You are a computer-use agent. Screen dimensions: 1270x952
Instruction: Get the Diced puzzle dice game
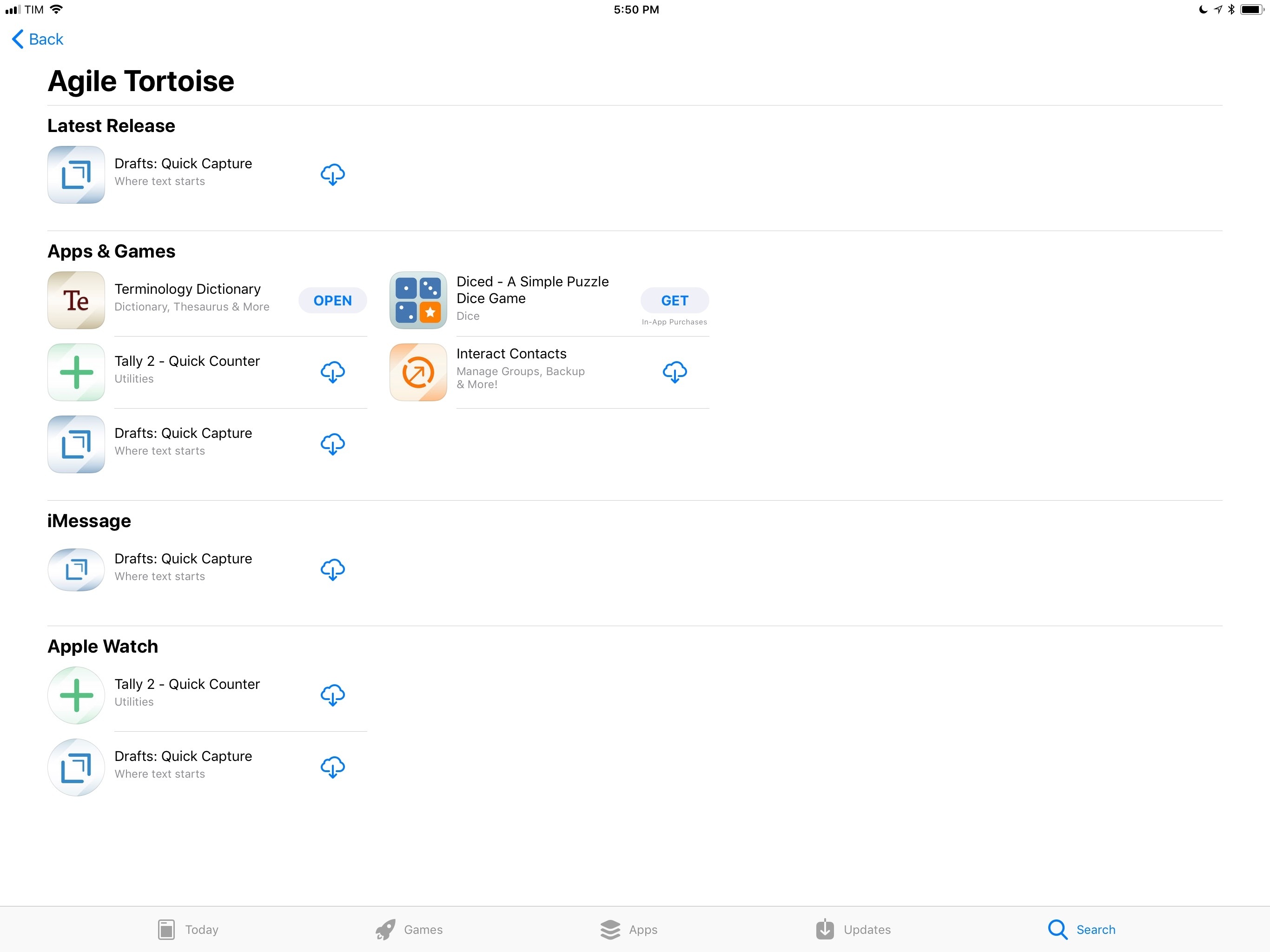675,300
